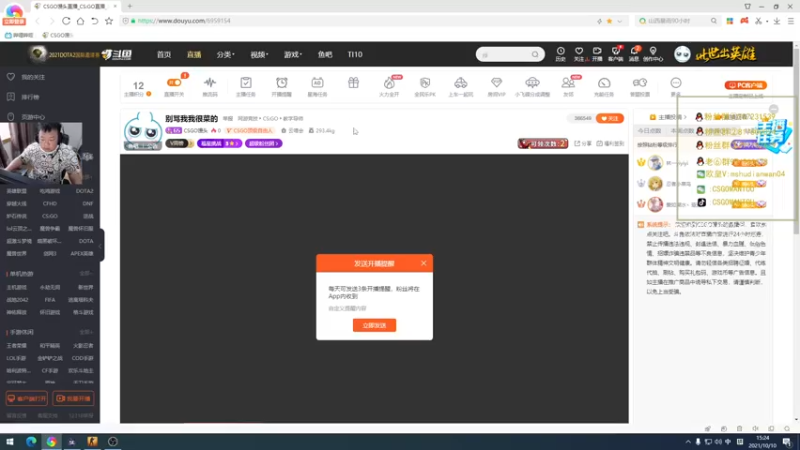Screen dimensions: 800x450
Task: Expand the 主播投稿 arrow link
Action: (671, 117)
